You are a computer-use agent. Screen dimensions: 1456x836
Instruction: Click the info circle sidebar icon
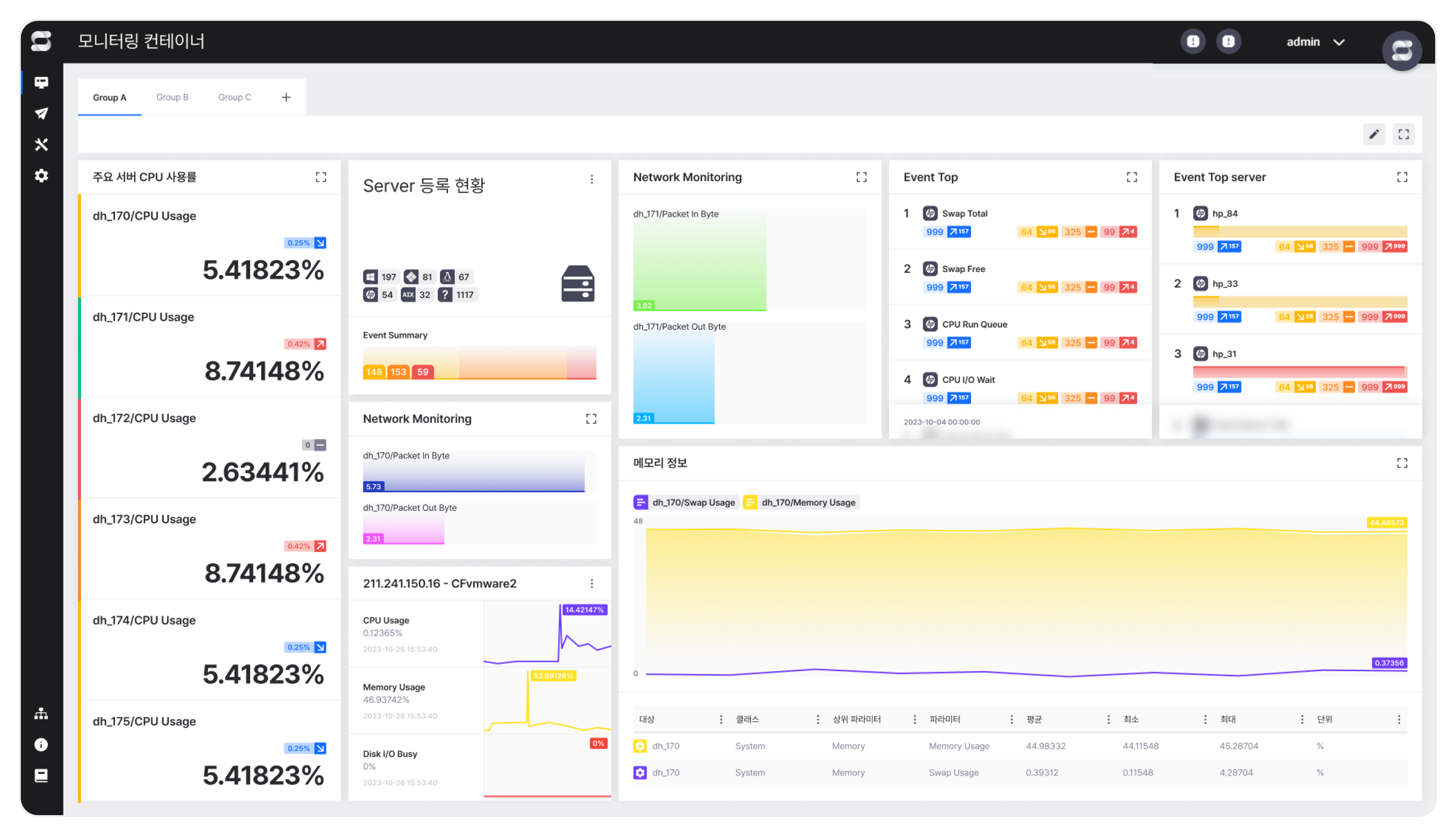point(41,745)
